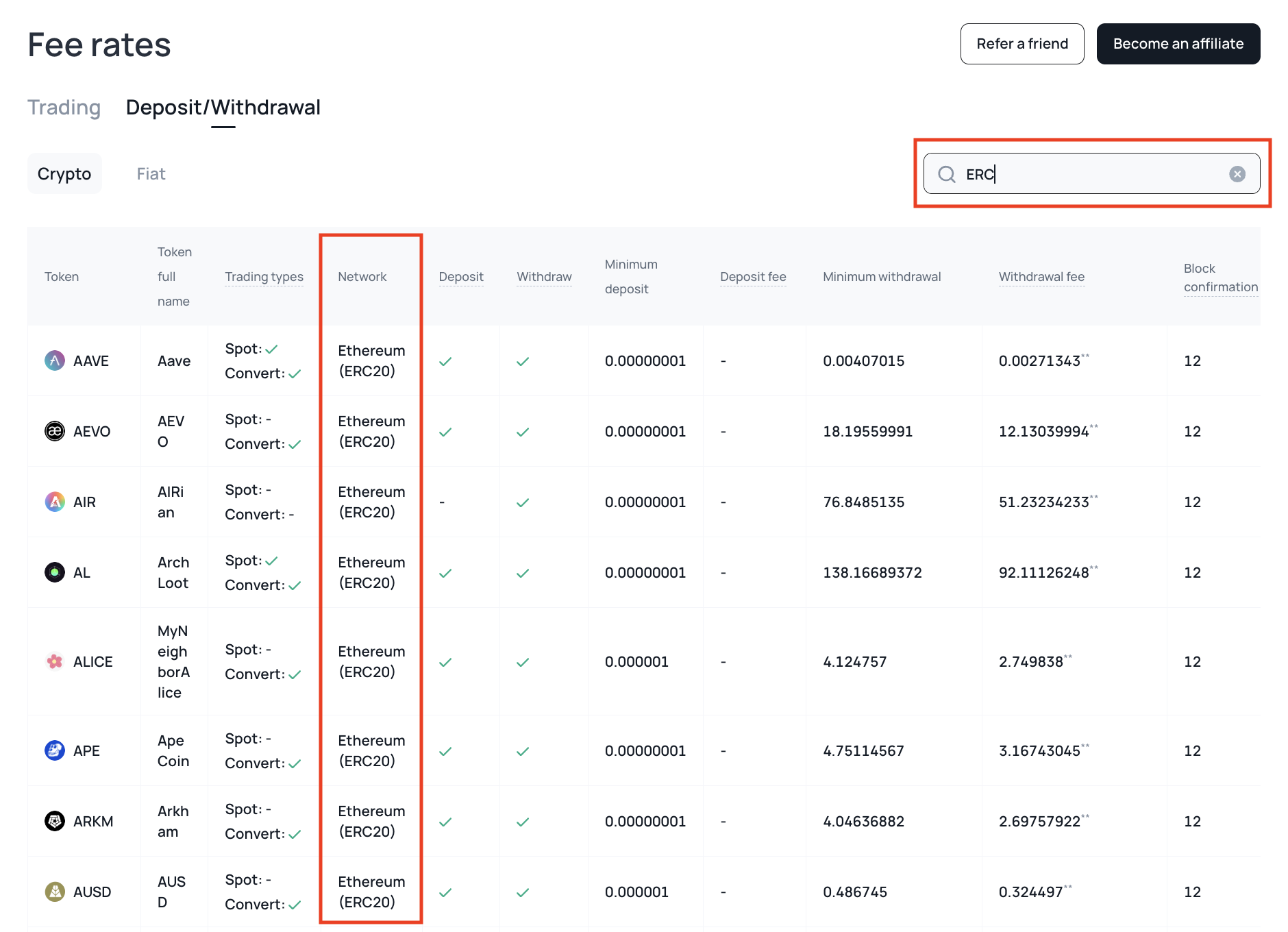The height and width of the screenshot is (932, 1288).
Task: Switch to the Trading tab
Action: (64, 108)
